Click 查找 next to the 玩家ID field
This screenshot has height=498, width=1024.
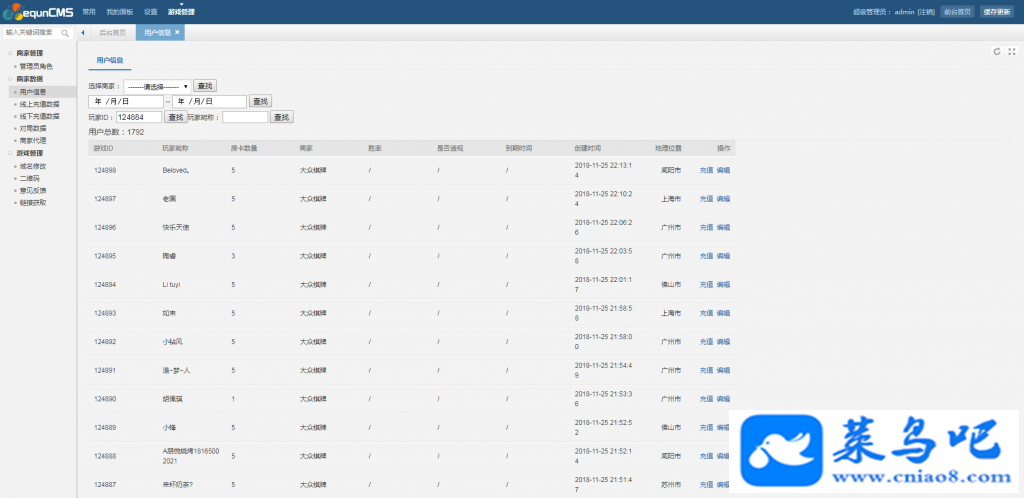[176, 117]
